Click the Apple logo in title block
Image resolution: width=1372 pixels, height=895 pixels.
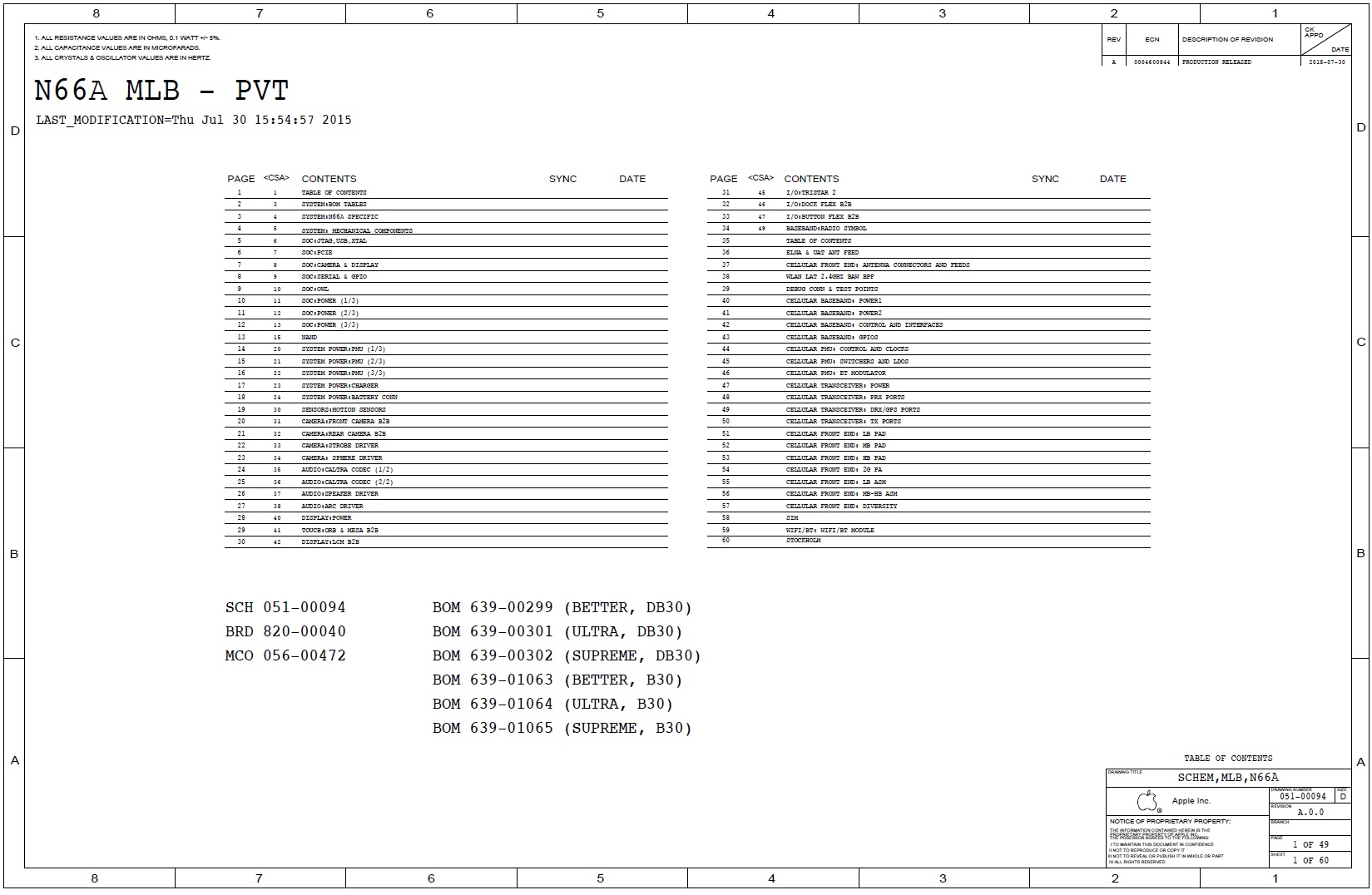coord(1148,802)
